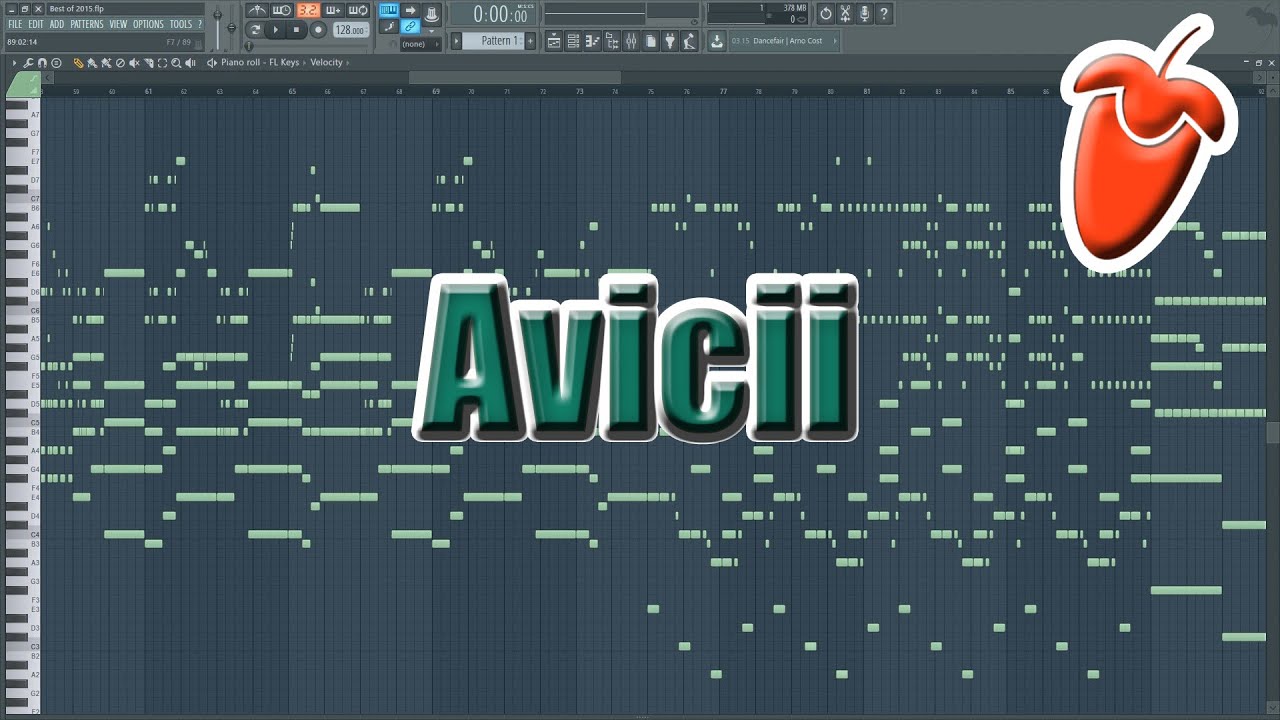Open the Mixer view
The height and width of the screenshot is (720, 1280).
coord(631,41)
